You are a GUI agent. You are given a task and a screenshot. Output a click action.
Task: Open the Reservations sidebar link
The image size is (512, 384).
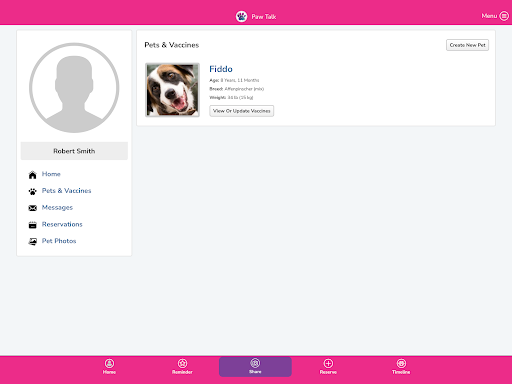(62, 224)
